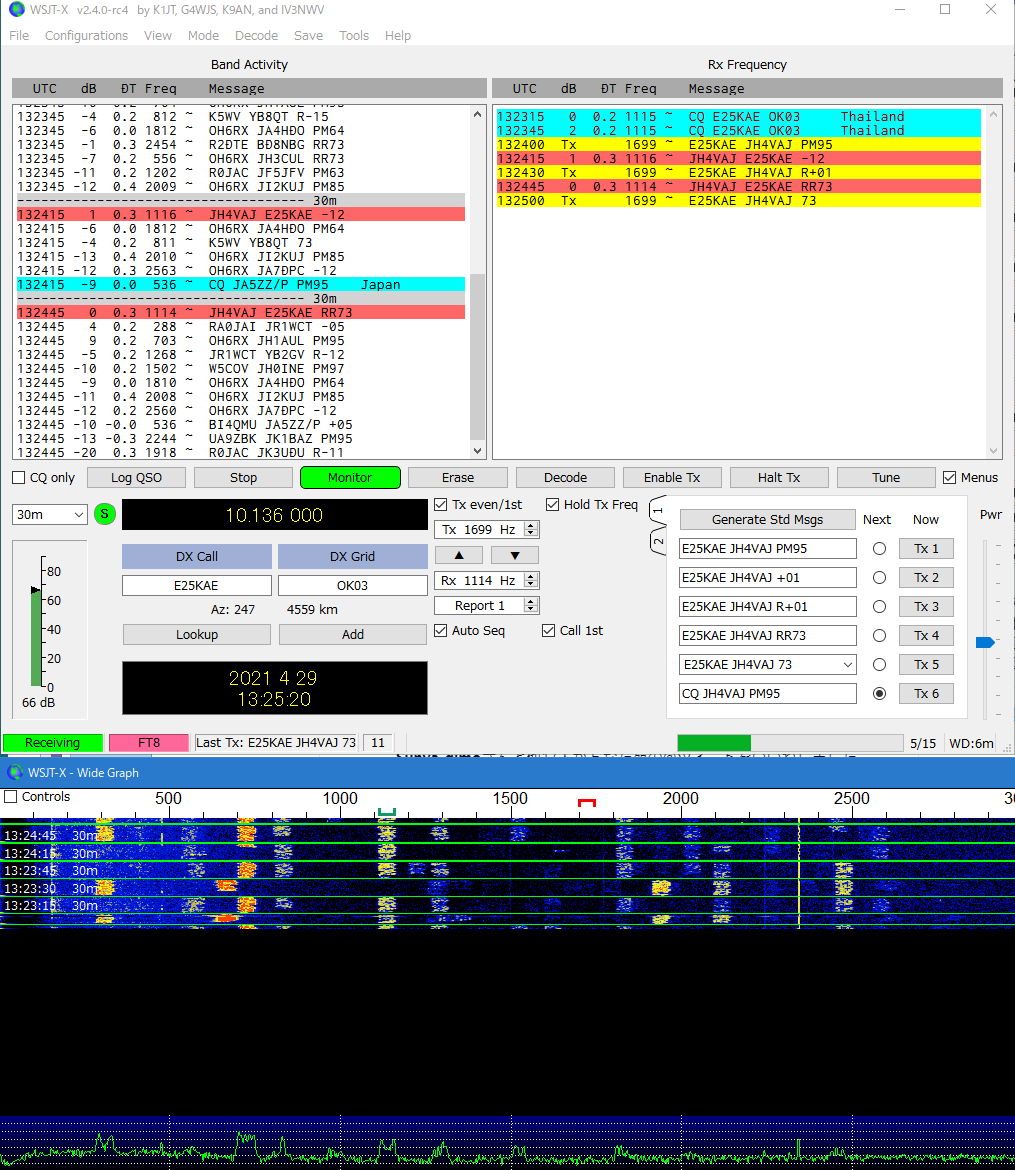1015x1170 pixels.
Task: Switch to message tab 2
Action: [658, 541]
